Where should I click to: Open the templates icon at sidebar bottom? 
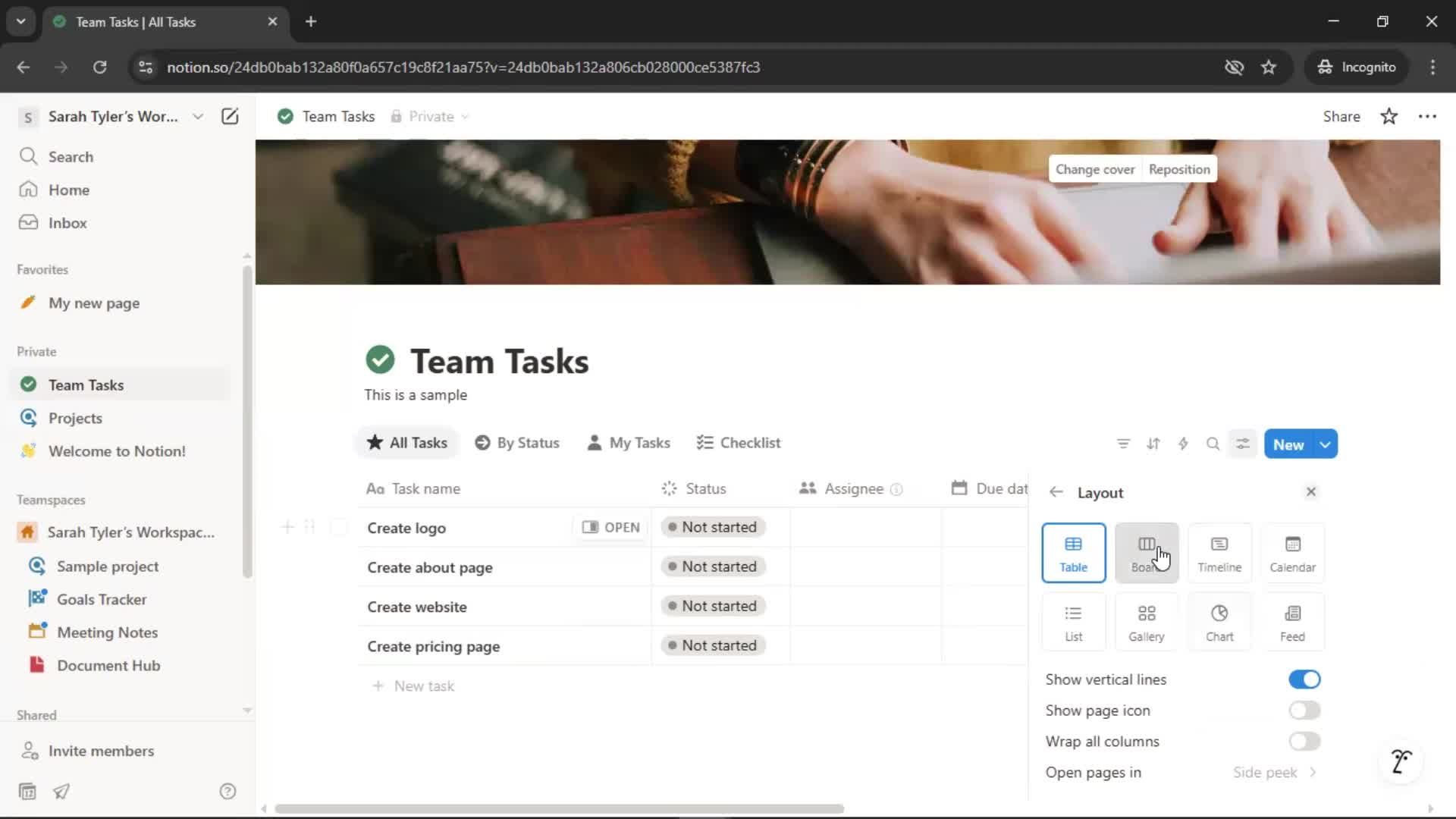click(27, 791)
